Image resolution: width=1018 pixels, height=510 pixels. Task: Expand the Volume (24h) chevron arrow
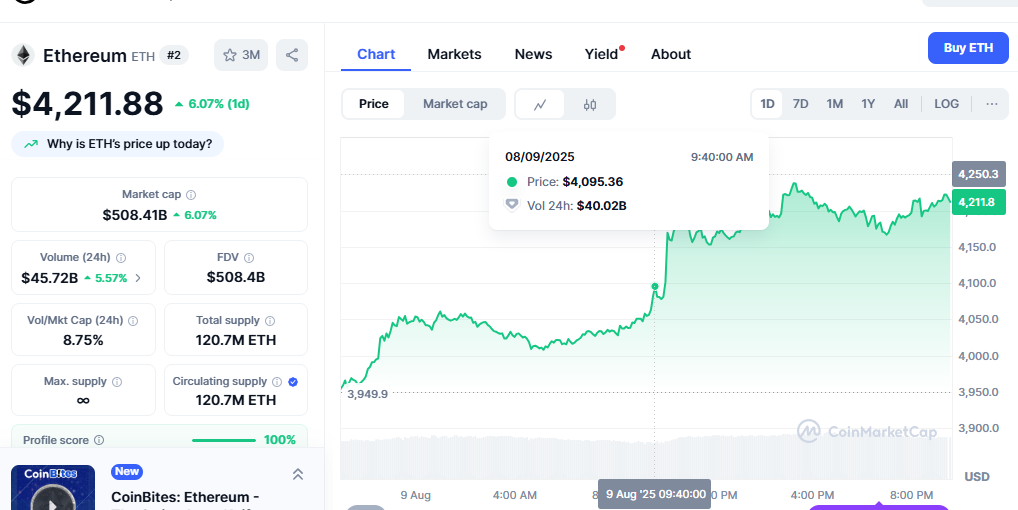tap(138, 278)
